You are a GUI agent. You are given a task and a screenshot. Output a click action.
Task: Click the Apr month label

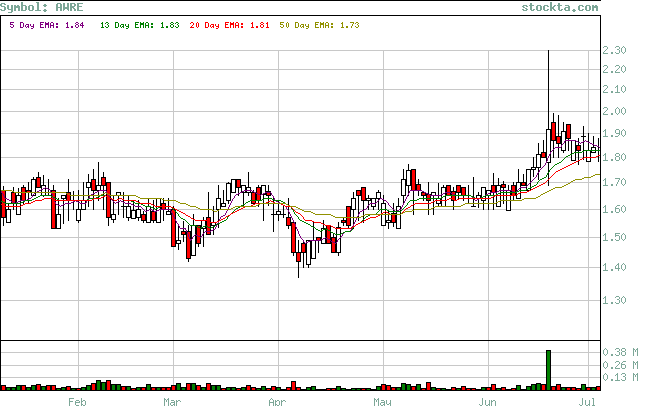277,401
